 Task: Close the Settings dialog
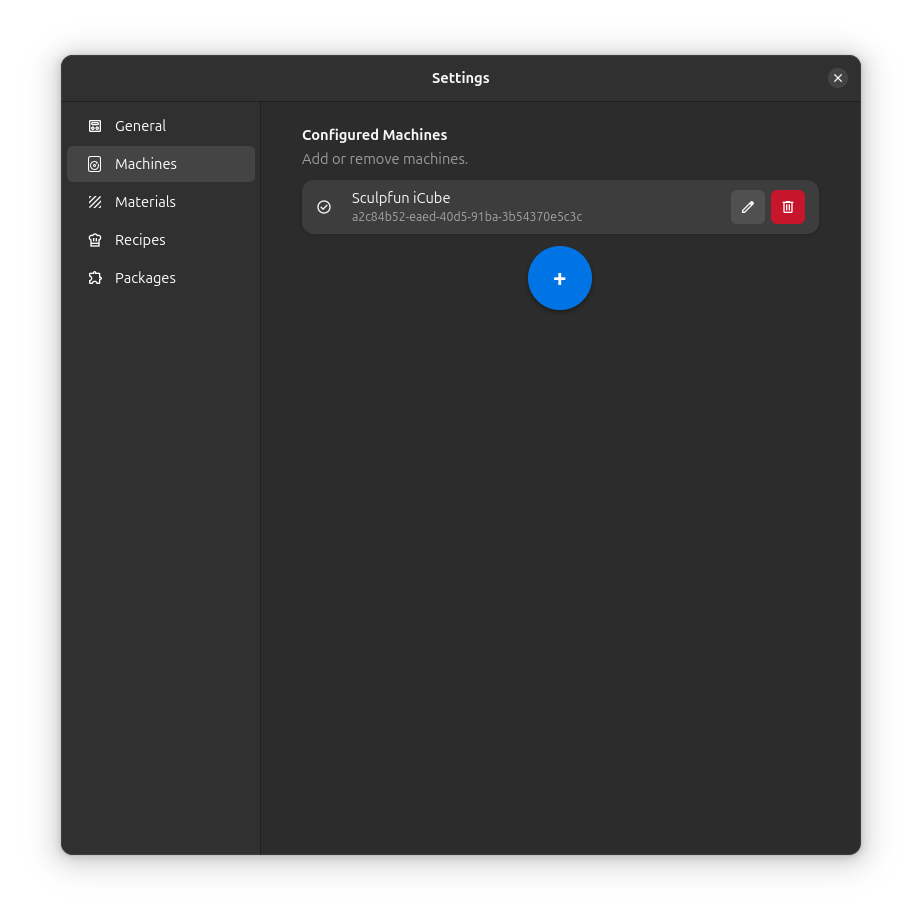(838, 78)
